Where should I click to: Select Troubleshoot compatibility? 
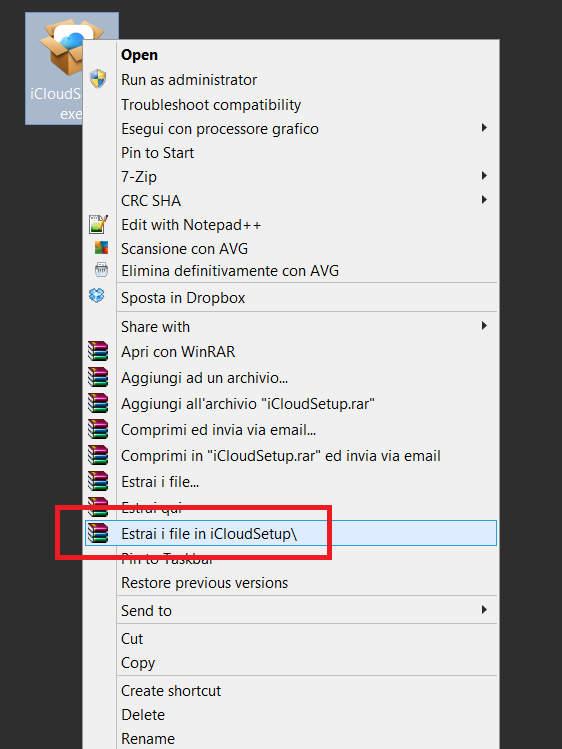coord(211,105)
